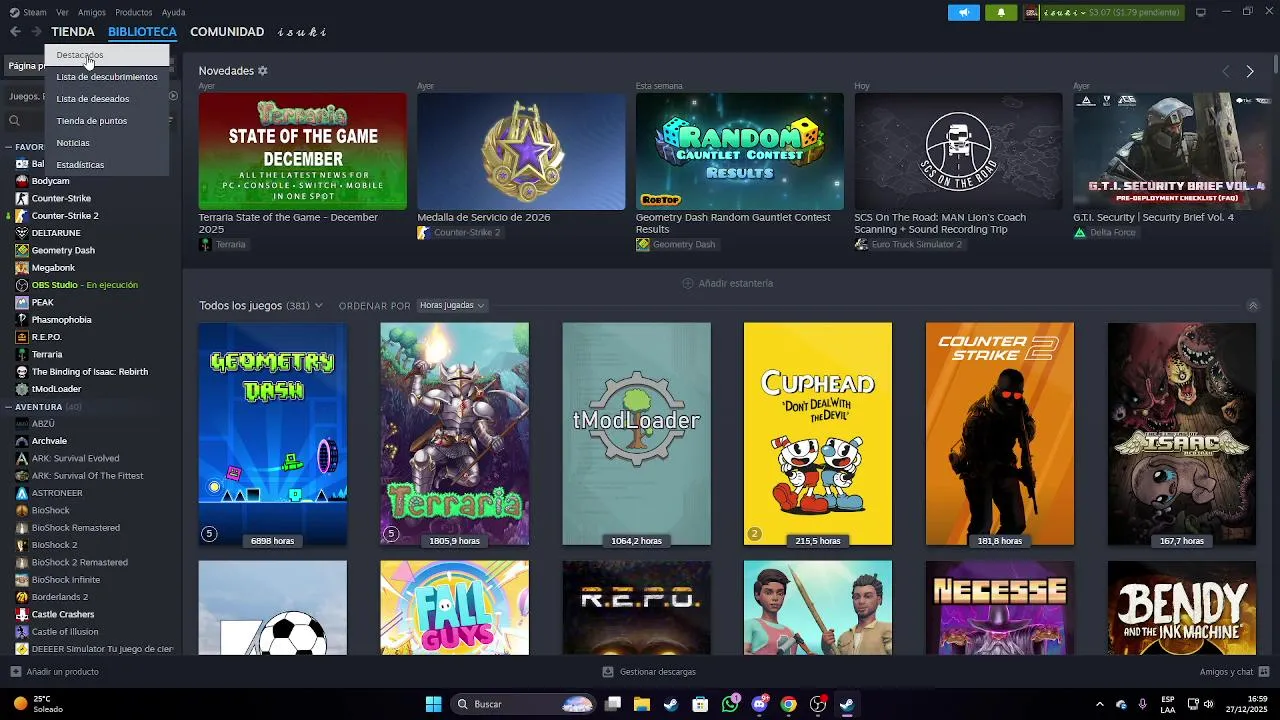The height and width of the screenshot is (720, 1280).
Task: Collapse the FAVORITOS category
Action: point(8,147)
